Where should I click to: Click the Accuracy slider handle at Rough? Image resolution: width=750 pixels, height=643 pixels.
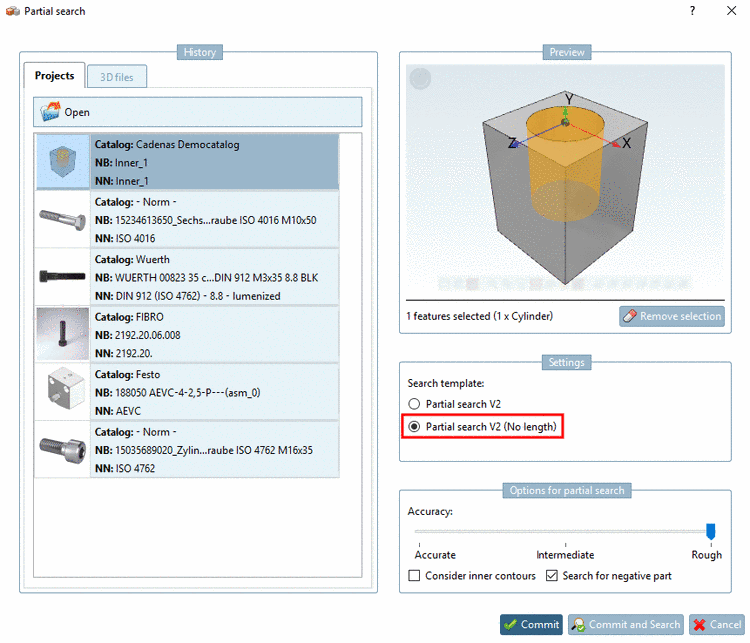711,531
